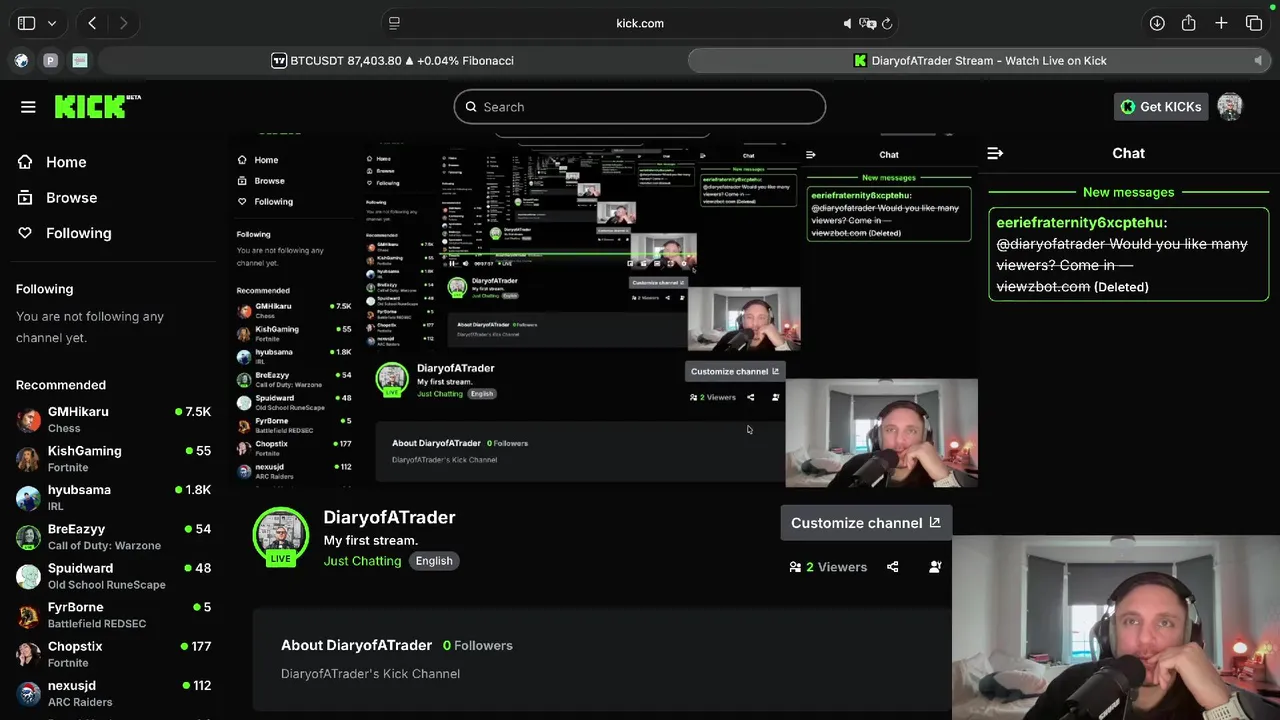Click the kick.com address field
The image size is (1280, 720).
pyautogui.click(x=640, y=23)
